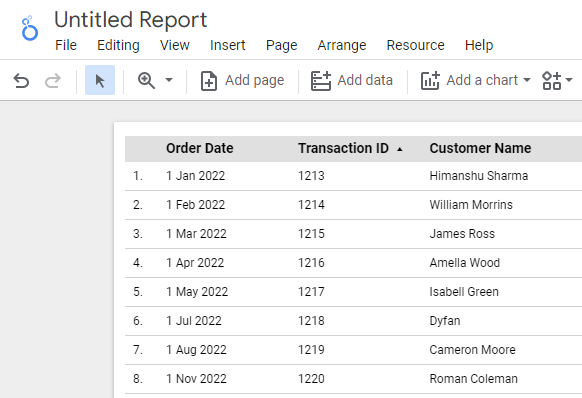Select the 1 Feb 2022 date cell
This screenshot has width=582, height=398.
[196, 205]
